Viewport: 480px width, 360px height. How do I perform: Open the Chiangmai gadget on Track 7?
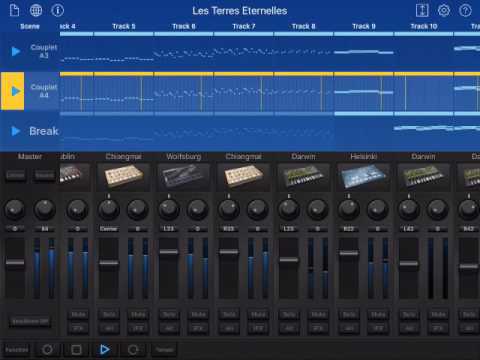pyautogui.click(x=244, y=177)
